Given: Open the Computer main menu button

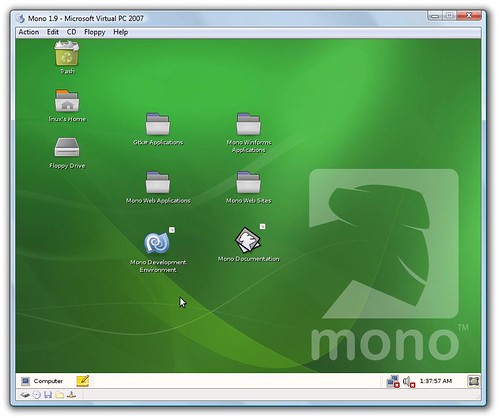Looking at the screenshot, I should click(x=42, y=381).
